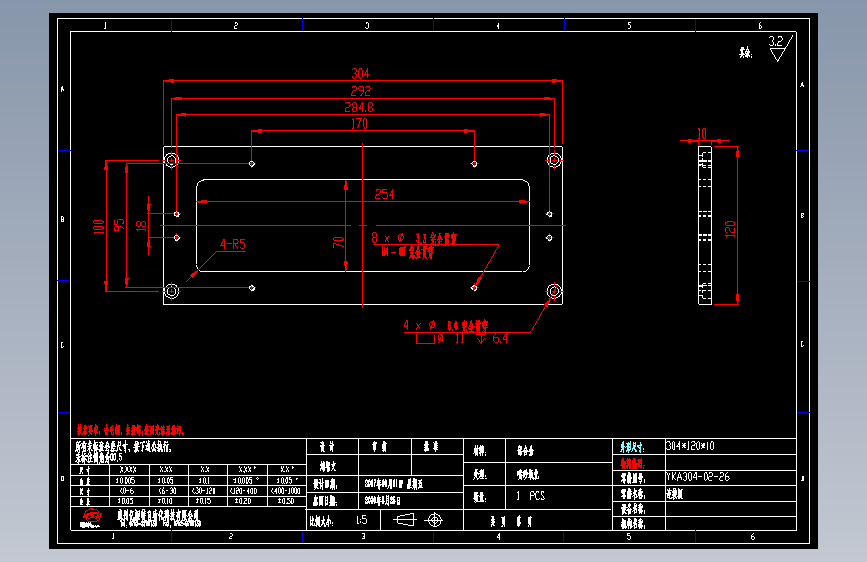Select the counterbored hole at plate's bottom-right corner
The height and width of the screenshot is (562, 867).
click(x=554, y=290)
